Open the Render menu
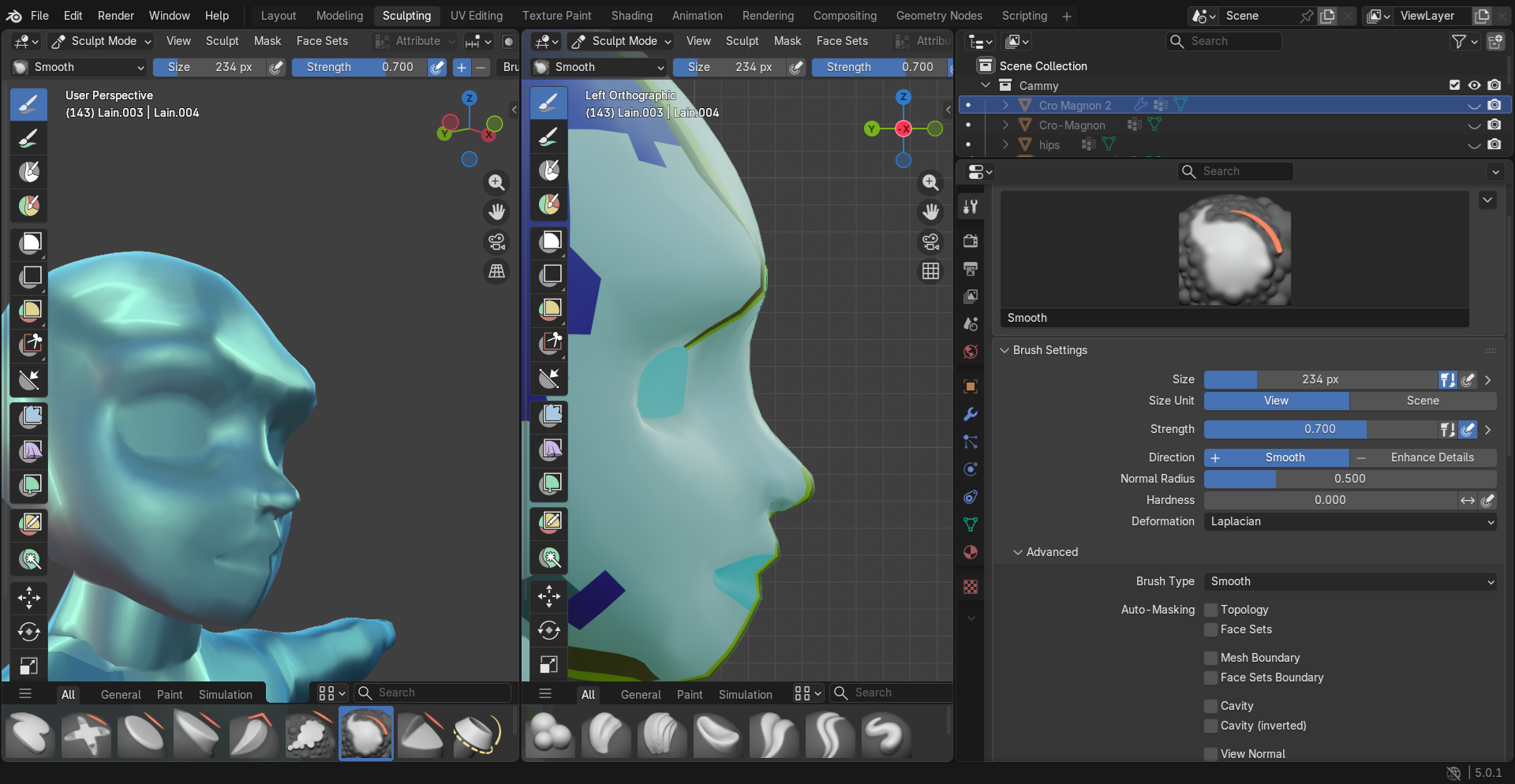 click(x=115, y=16)
